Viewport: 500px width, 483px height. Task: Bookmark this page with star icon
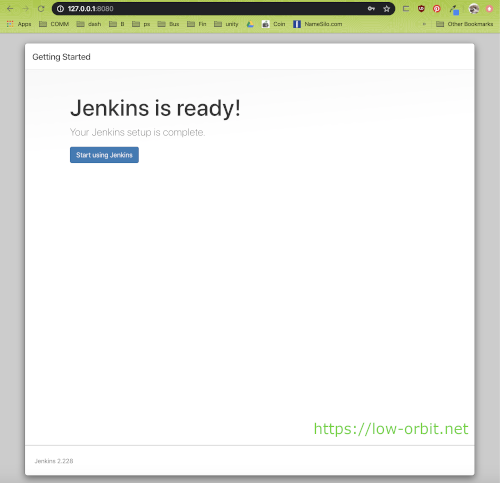pos(386,9)
